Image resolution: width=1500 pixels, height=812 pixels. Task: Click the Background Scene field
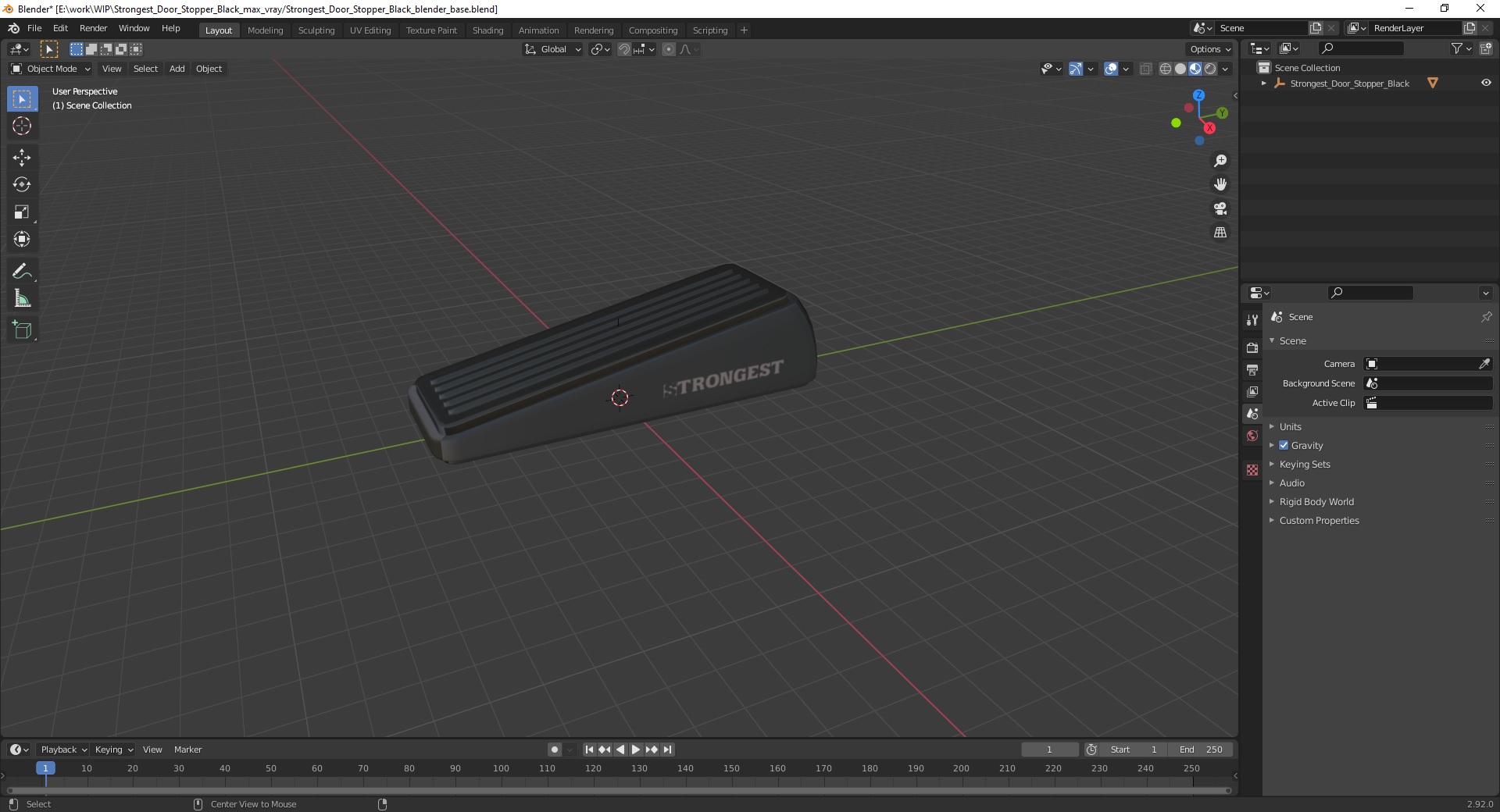tap(1428, 383)
